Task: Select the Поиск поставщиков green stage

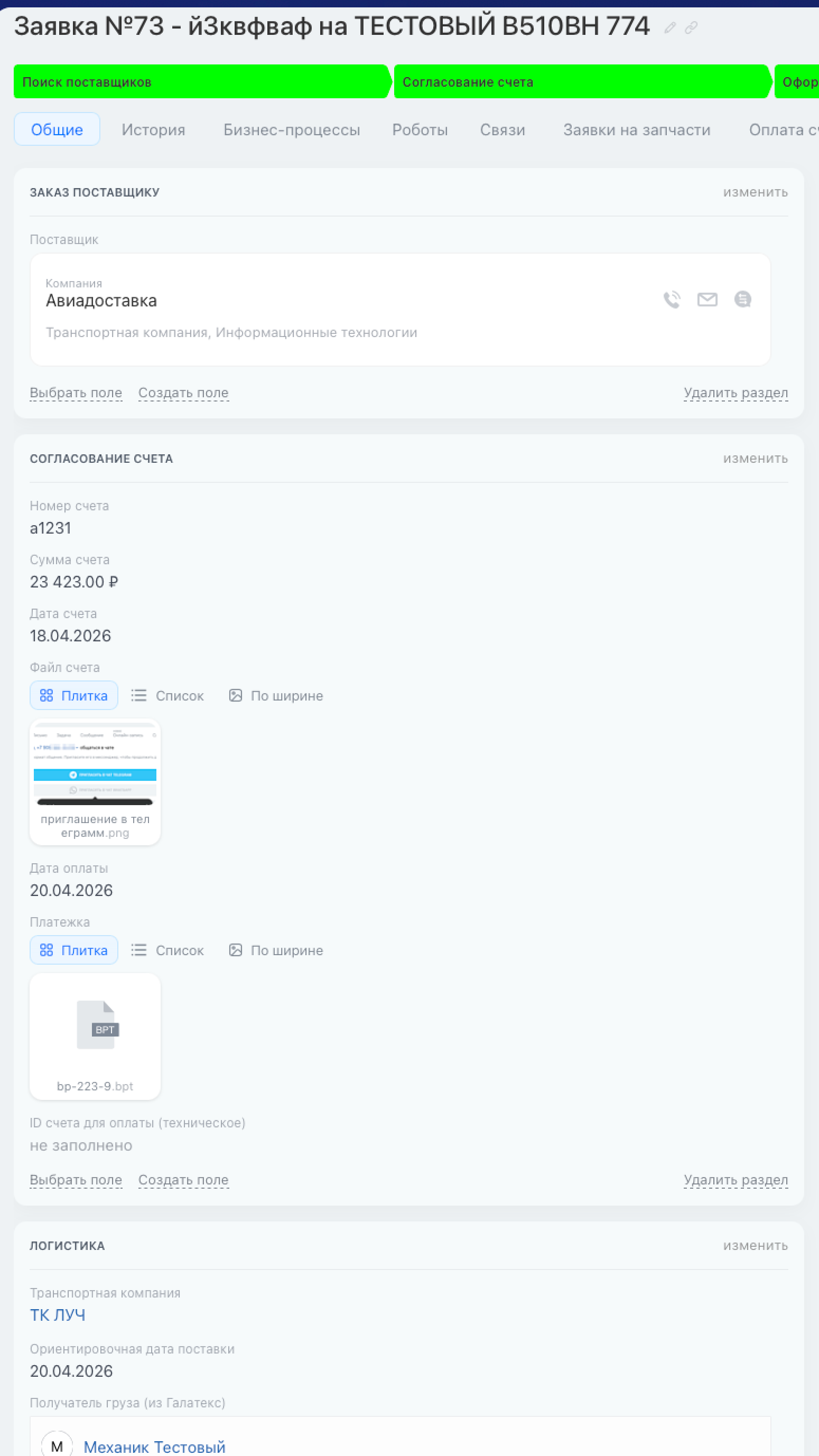Action: pyautogui.click(x=201, y=82)
